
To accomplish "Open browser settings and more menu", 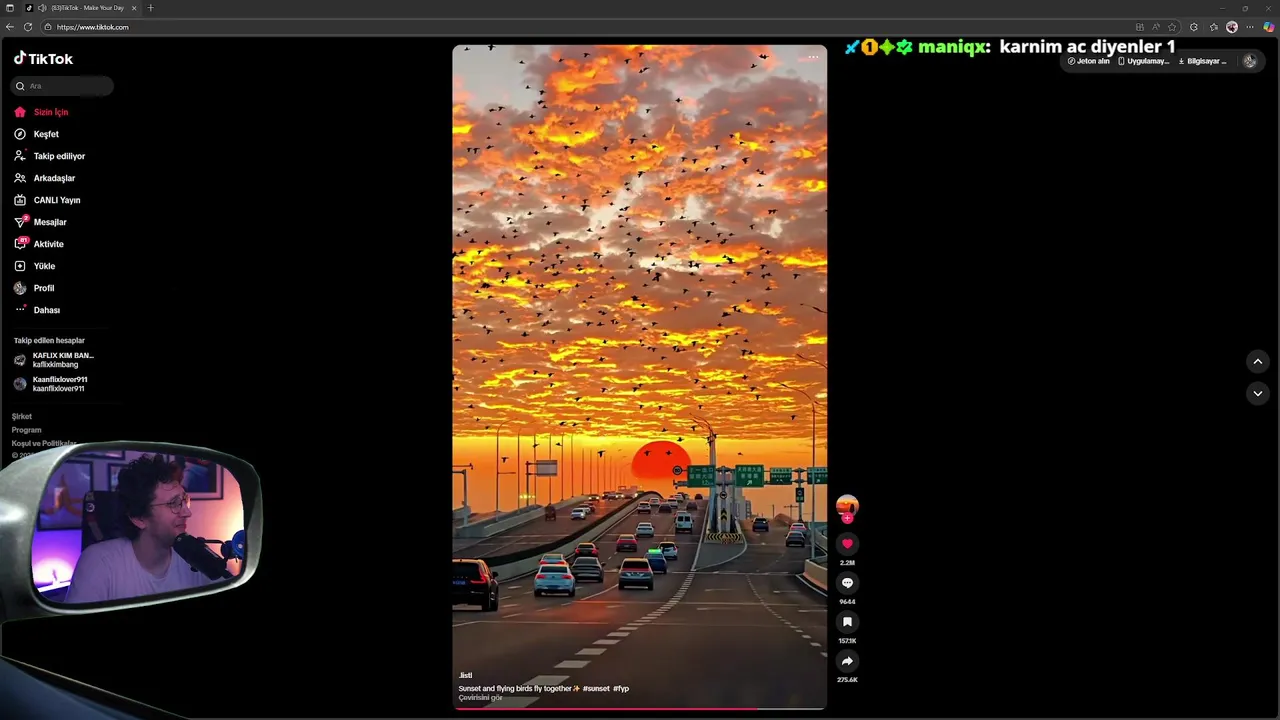I will pos(1250,27).
